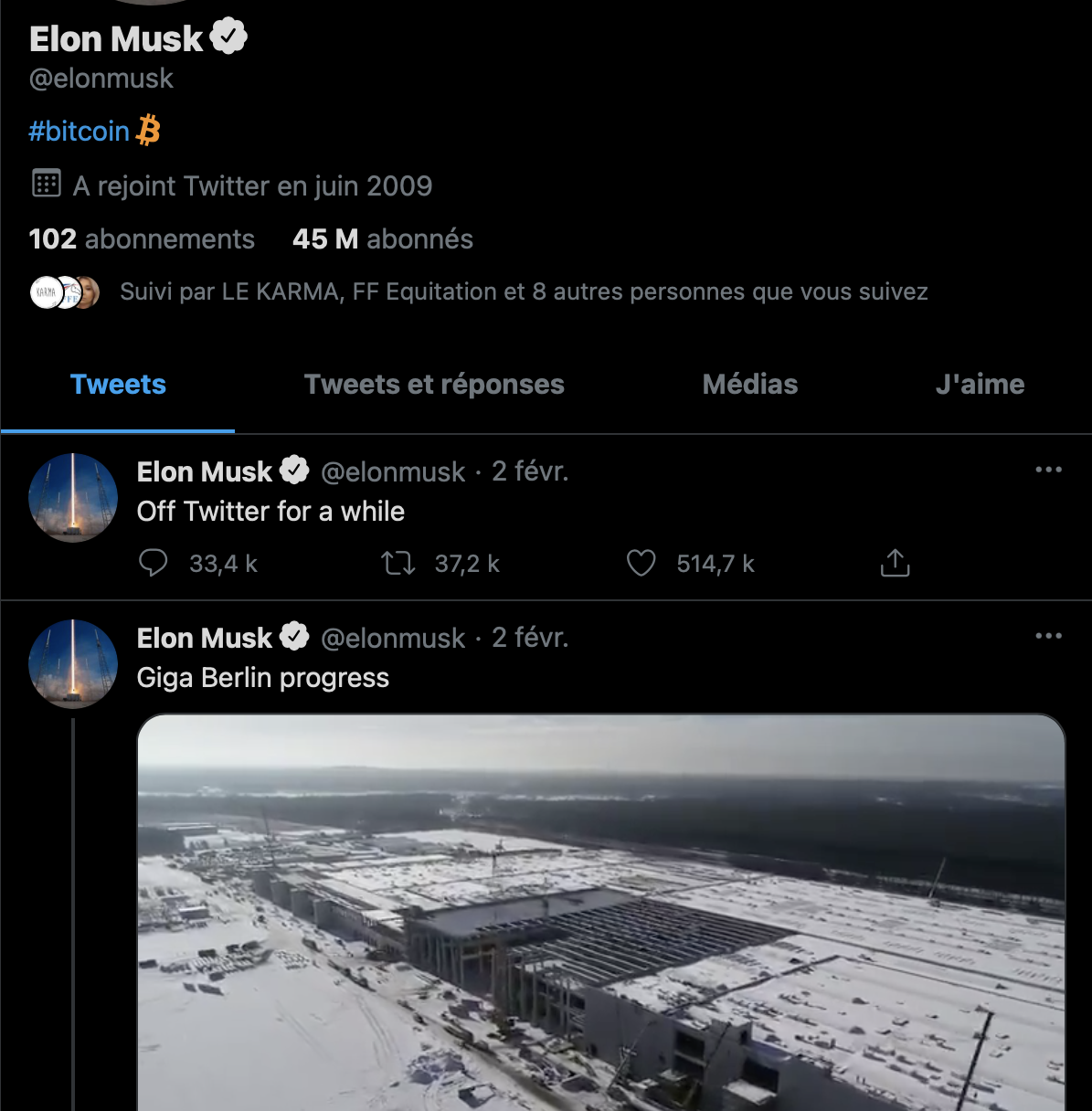Open the #bitcoin hashtag link

point(80,132)
